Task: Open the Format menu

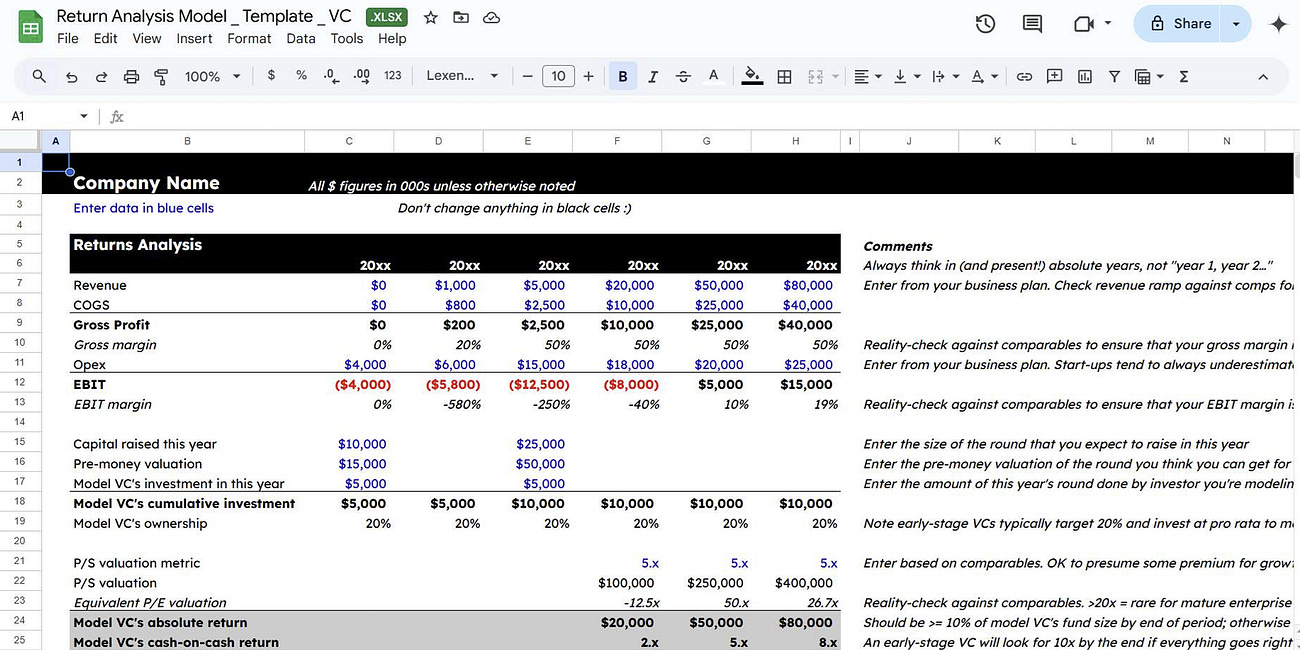Action: [x=249, y=38]
